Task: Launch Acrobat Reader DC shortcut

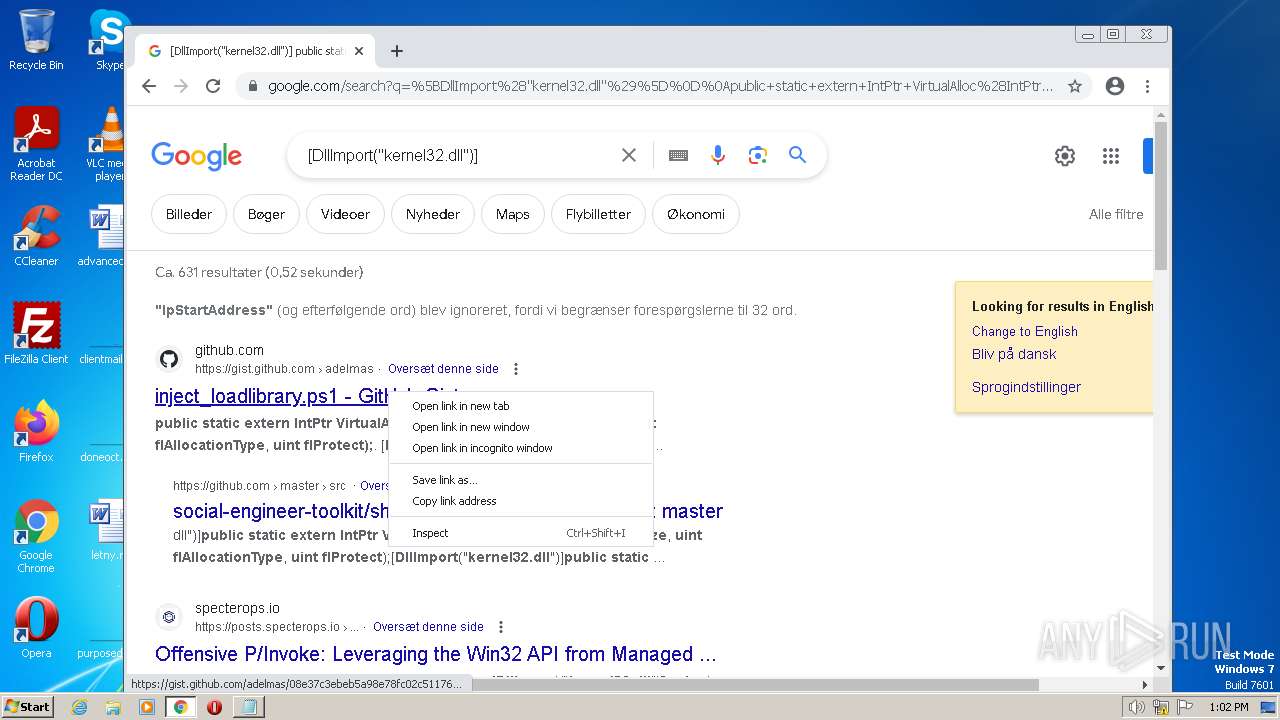Action: [x=36, y=144]
